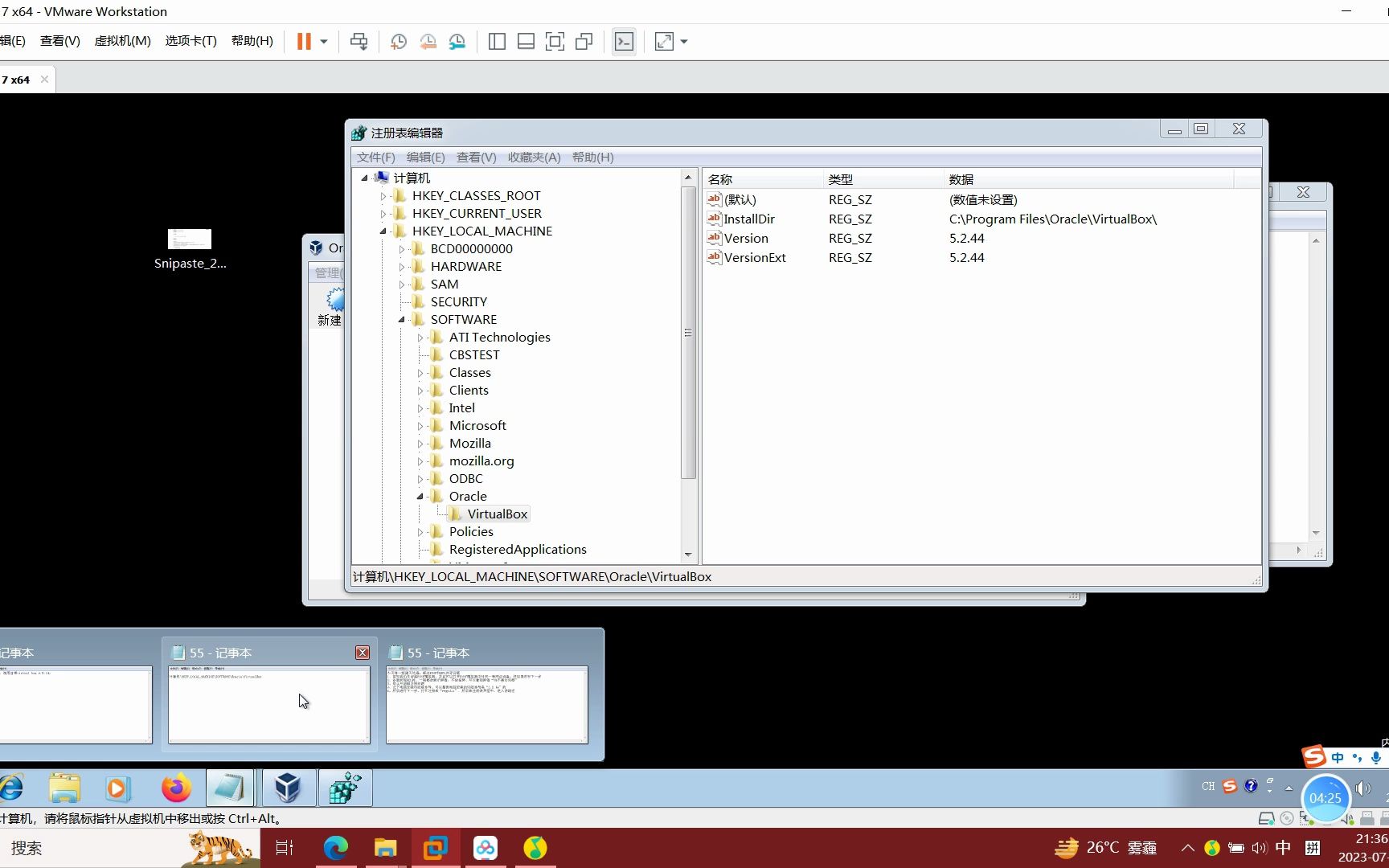Click the send Ctrl+Alt+Del icon
1389x868 pixels.
359,42
